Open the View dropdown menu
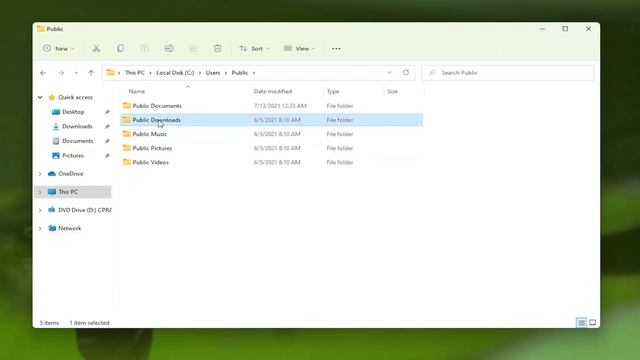The image size is (640, 360). click(299, 49)
